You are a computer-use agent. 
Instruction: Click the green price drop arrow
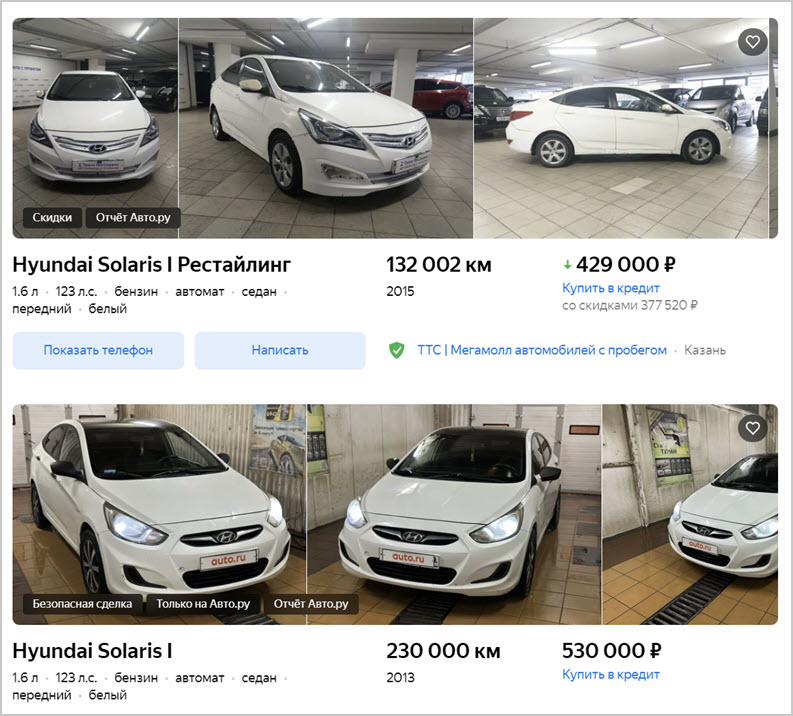click(x=567, y=264)
